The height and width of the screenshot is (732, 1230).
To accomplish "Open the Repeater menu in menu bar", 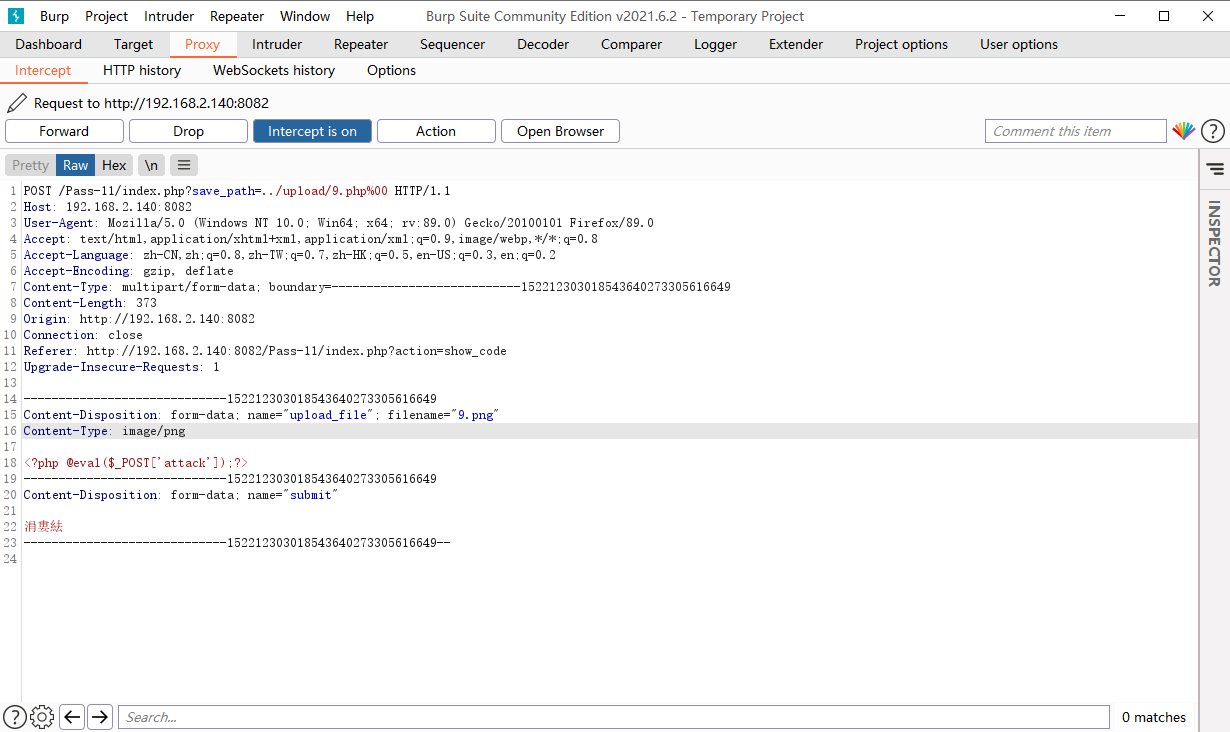I will (237, 16).
